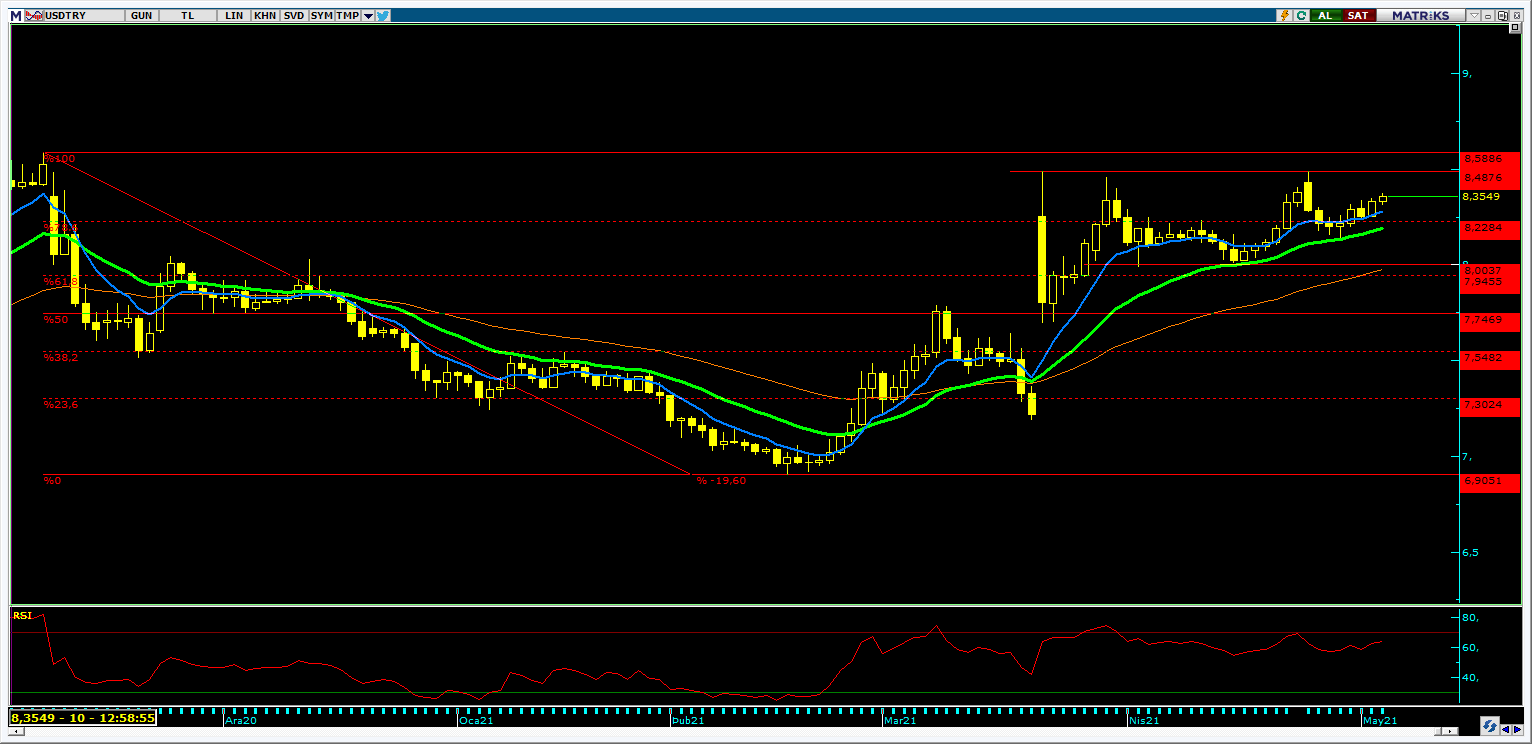The height and width of the screenshot is (744, 1532).
Task: Open the TMP template menu
Action: tap(347, 16)
